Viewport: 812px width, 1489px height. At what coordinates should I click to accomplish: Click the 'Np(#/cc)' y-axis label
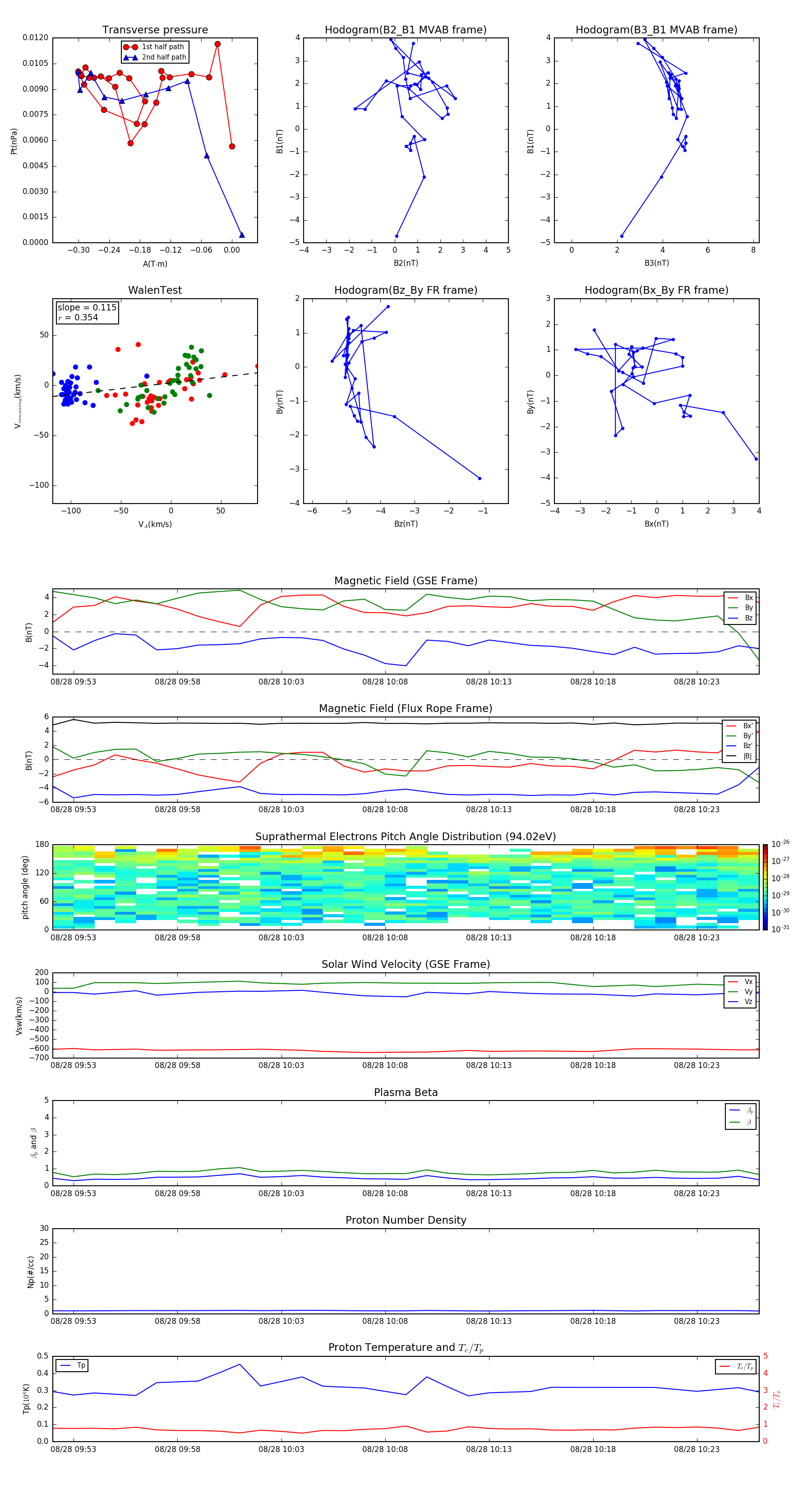[x=31, y=1271]
